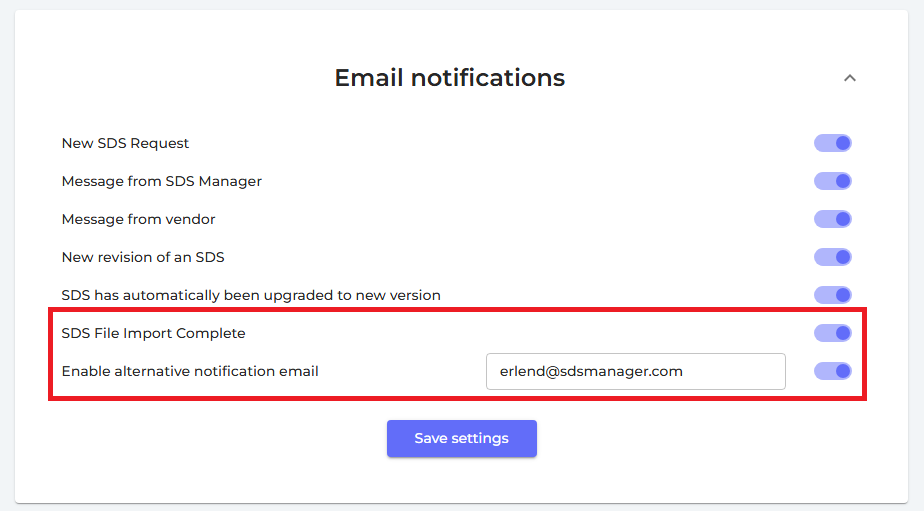Toggle alternative notification email switch
Screen dimensions: 924x511
[x=832, y=371]
